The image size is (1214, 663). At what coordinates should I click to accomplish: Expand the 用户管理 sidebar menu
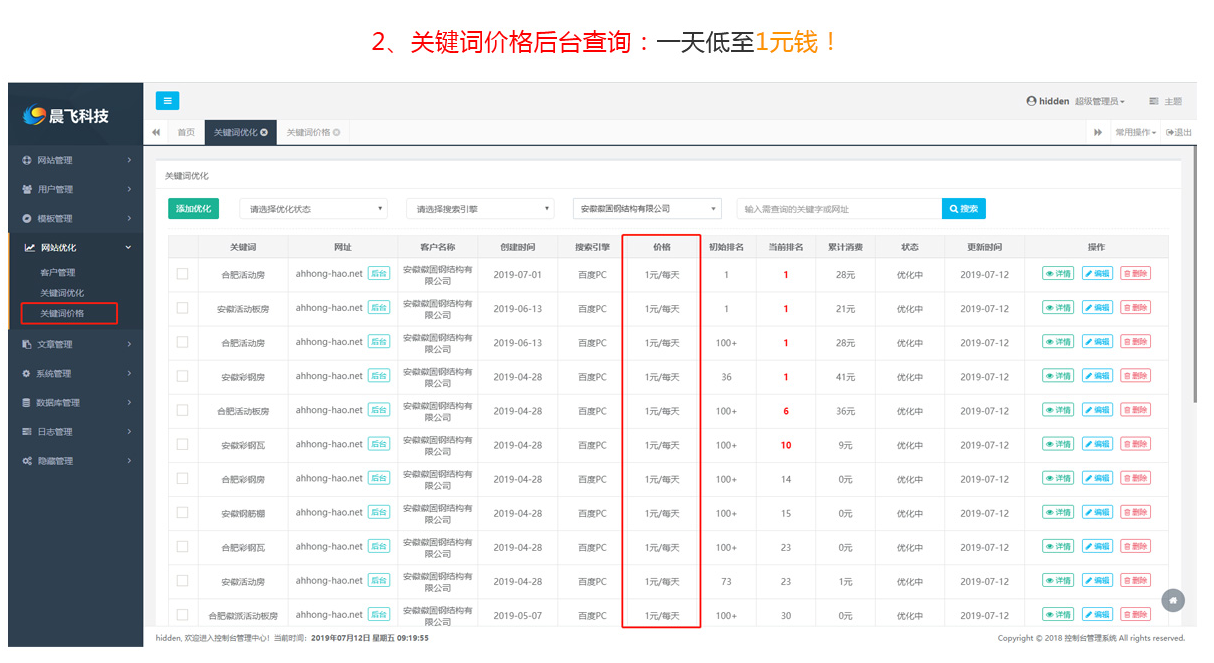(x=76, y=189)
